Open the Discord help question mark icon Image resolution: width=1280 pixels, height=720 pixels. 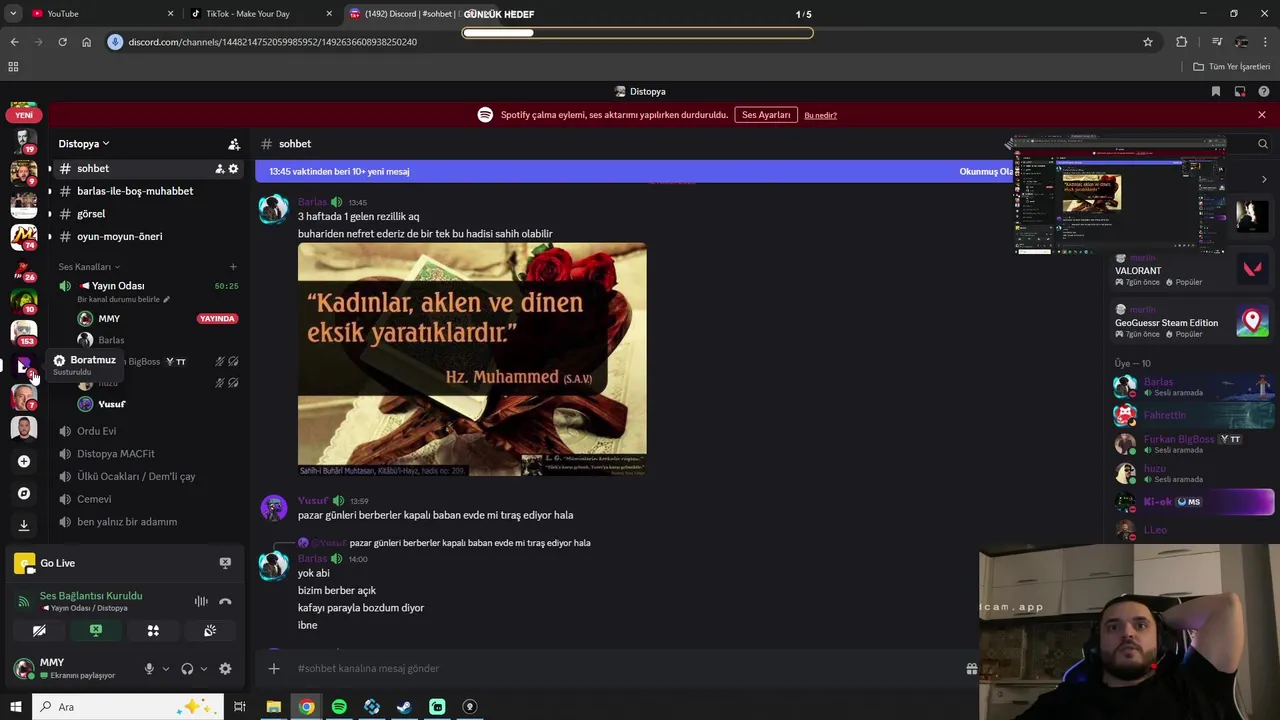click(1264, 91)
